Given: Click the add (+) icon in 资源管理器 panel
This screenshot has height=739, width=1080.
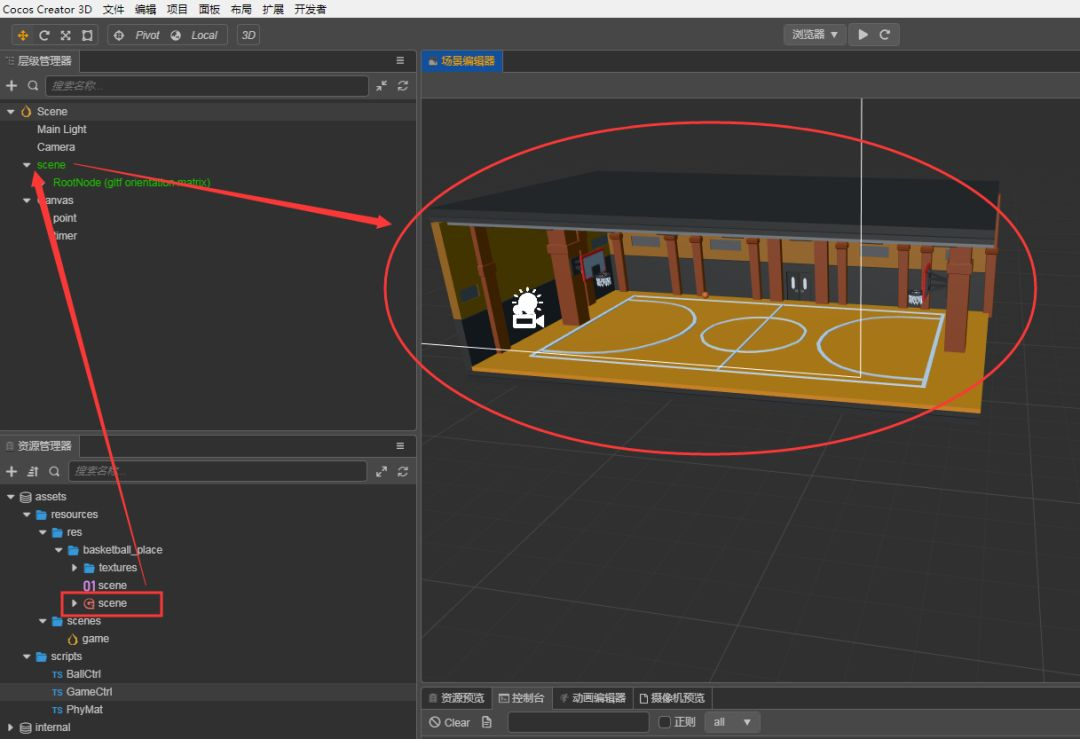Looking at the screenshot, I should point(12,471).
